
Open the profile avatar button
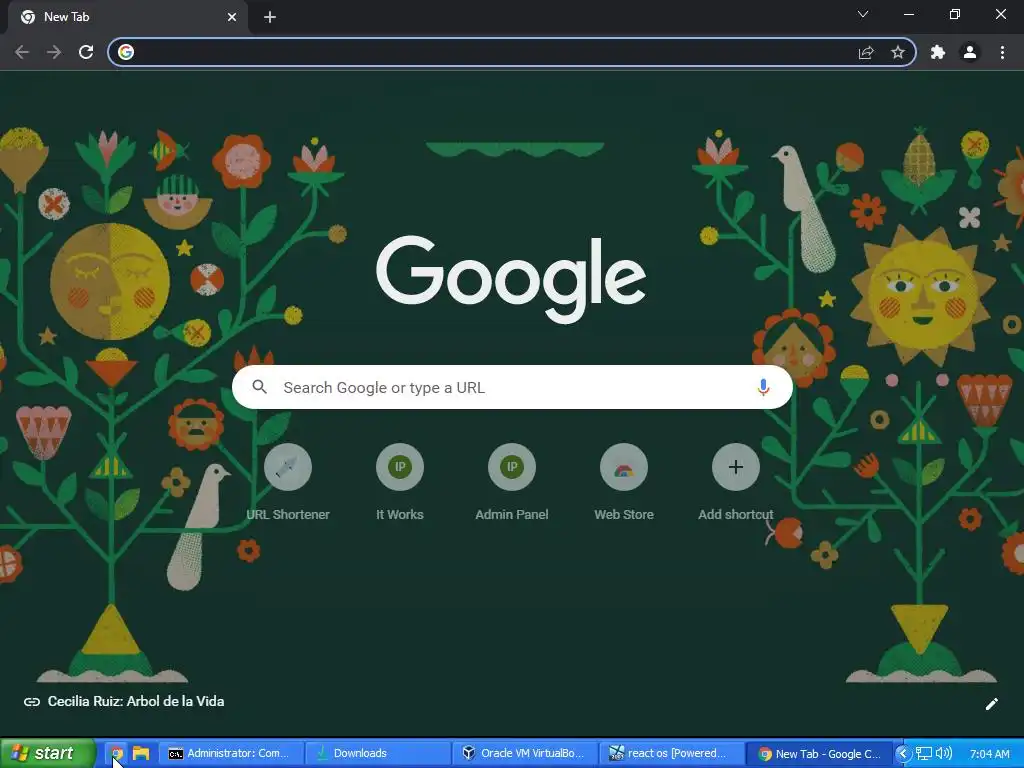pyautogui.click(x=970, y=52)
